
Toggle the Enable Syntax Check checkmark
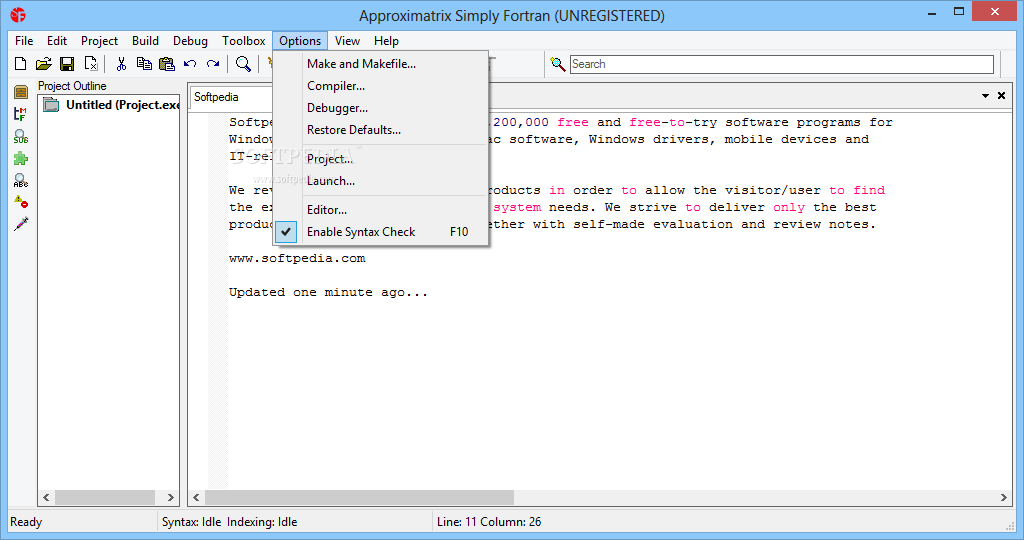pyautogui.click(x=286, y=232)
